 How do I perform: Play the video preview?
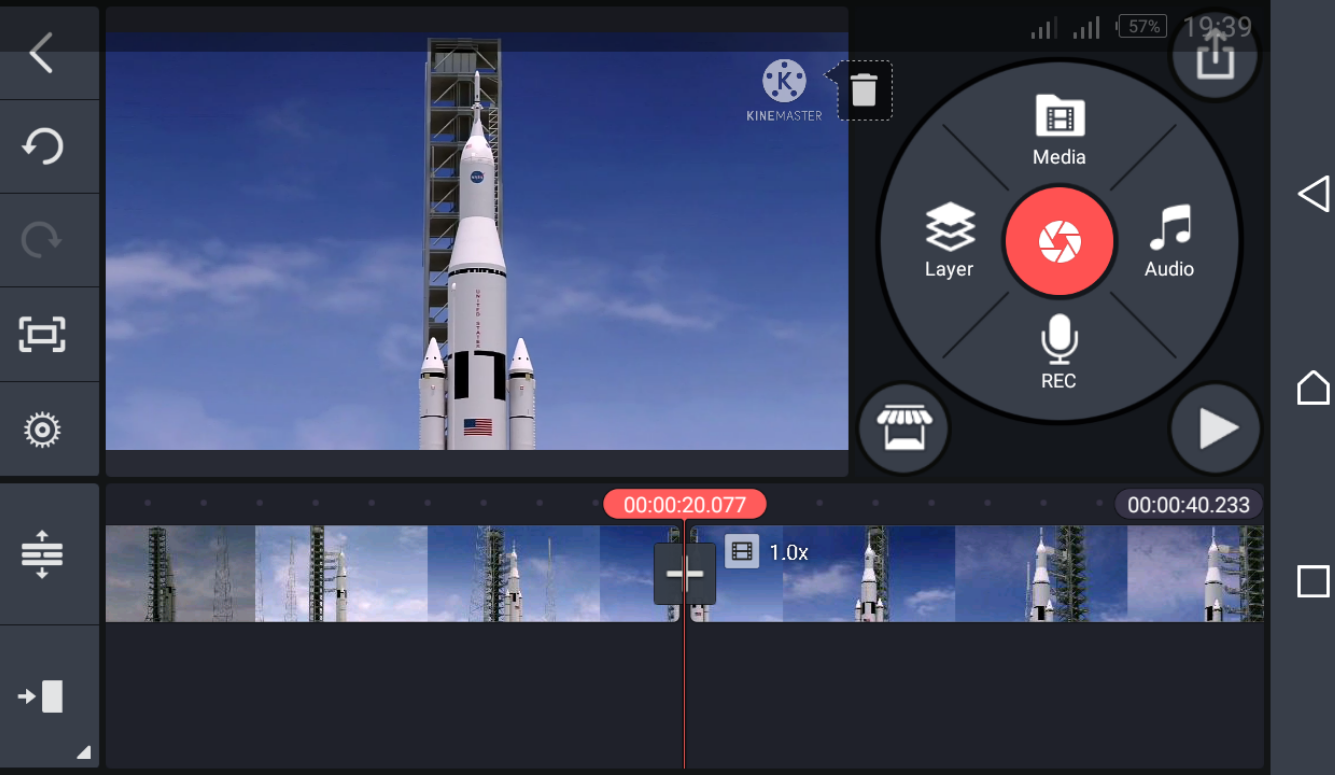coord(1213,428)
